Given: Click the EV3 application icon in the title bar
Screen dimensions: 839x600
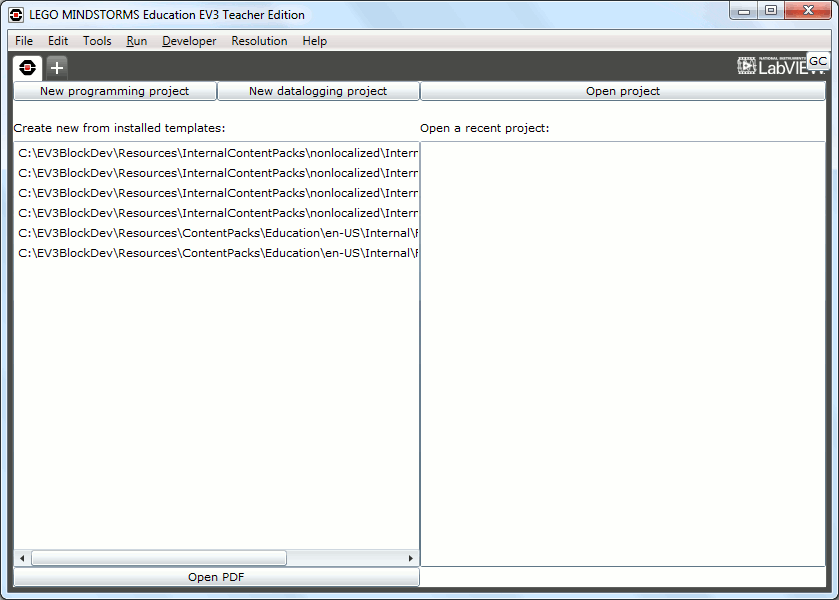Looking at the screenshot, I should pos(16,15).
